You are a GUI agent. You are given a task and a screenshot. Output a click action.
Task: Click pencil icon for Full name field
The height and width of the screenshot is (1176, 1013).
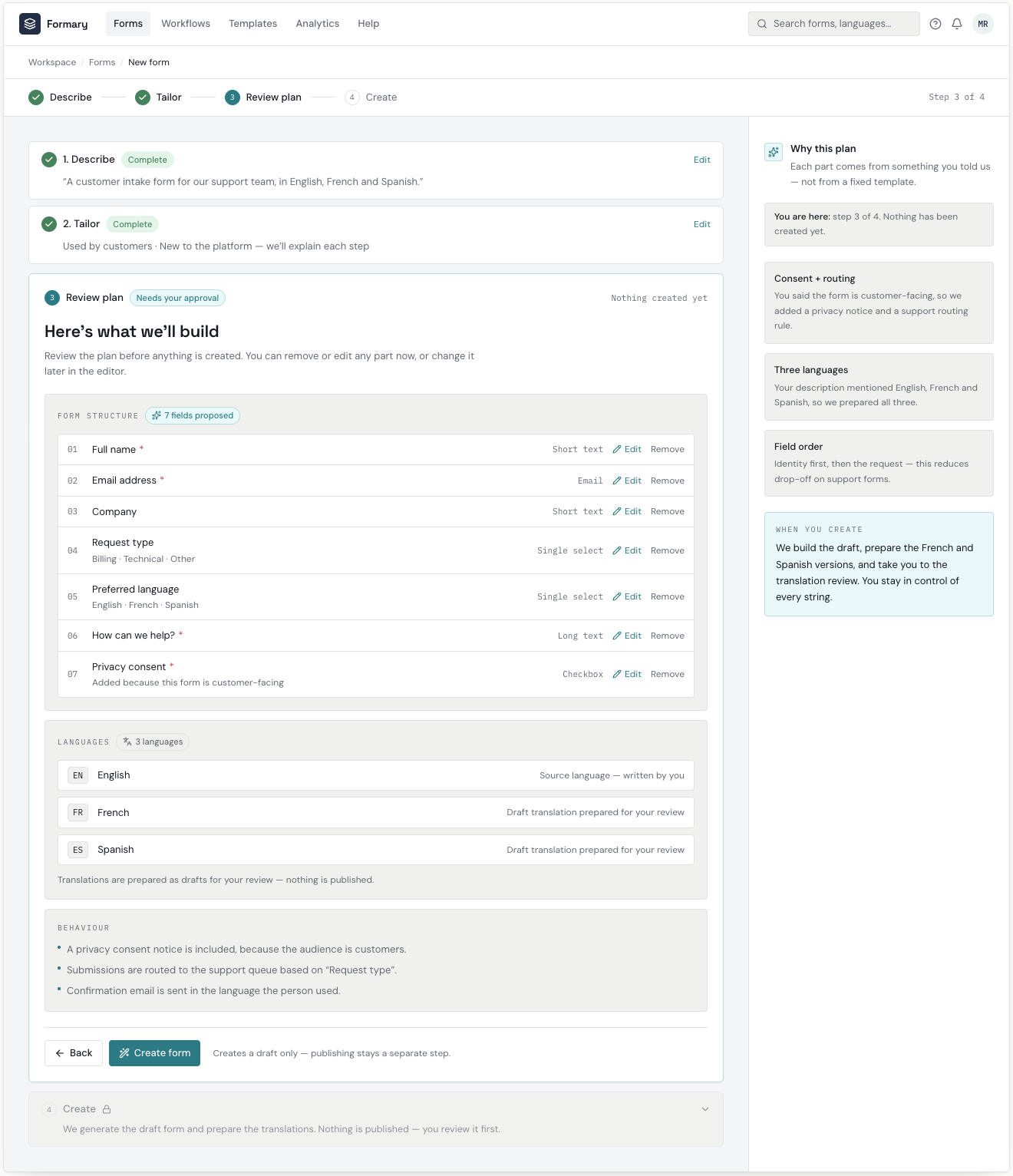point(617,449)
